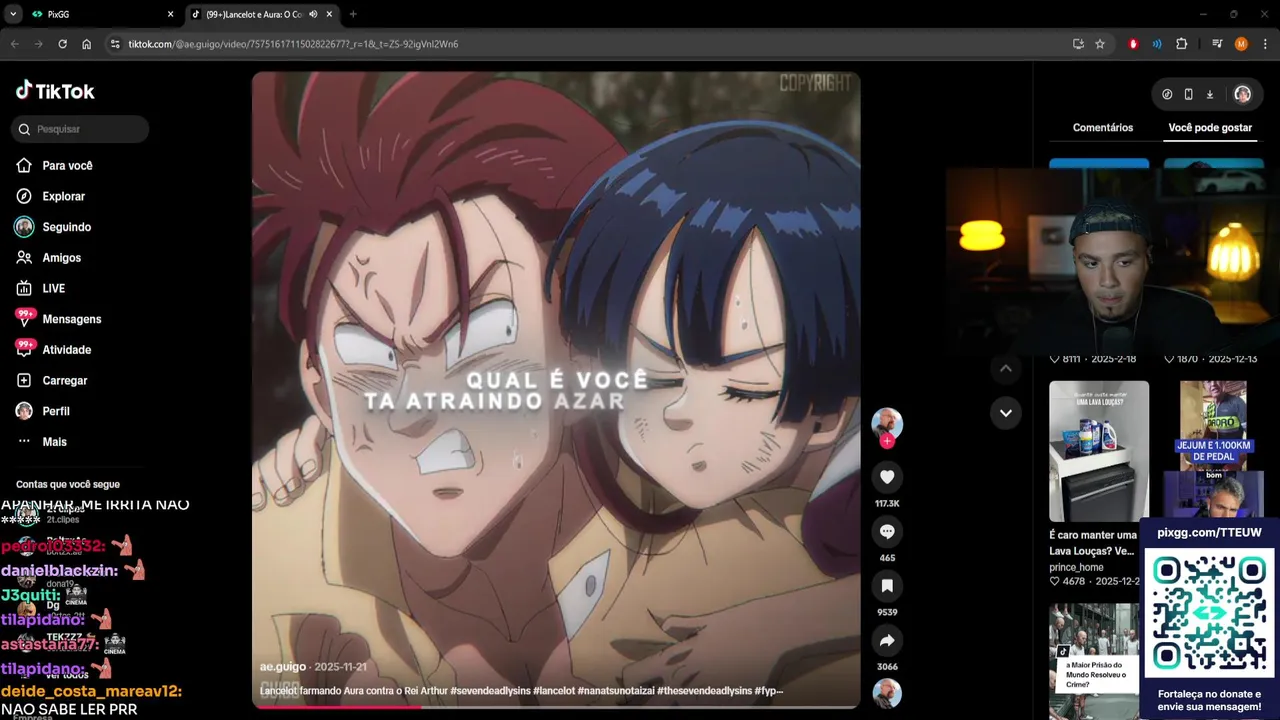This screenshot has height=720, width=1280.
Task: Open the ae.guigo username link on video
Action: [x=283, y=667]
